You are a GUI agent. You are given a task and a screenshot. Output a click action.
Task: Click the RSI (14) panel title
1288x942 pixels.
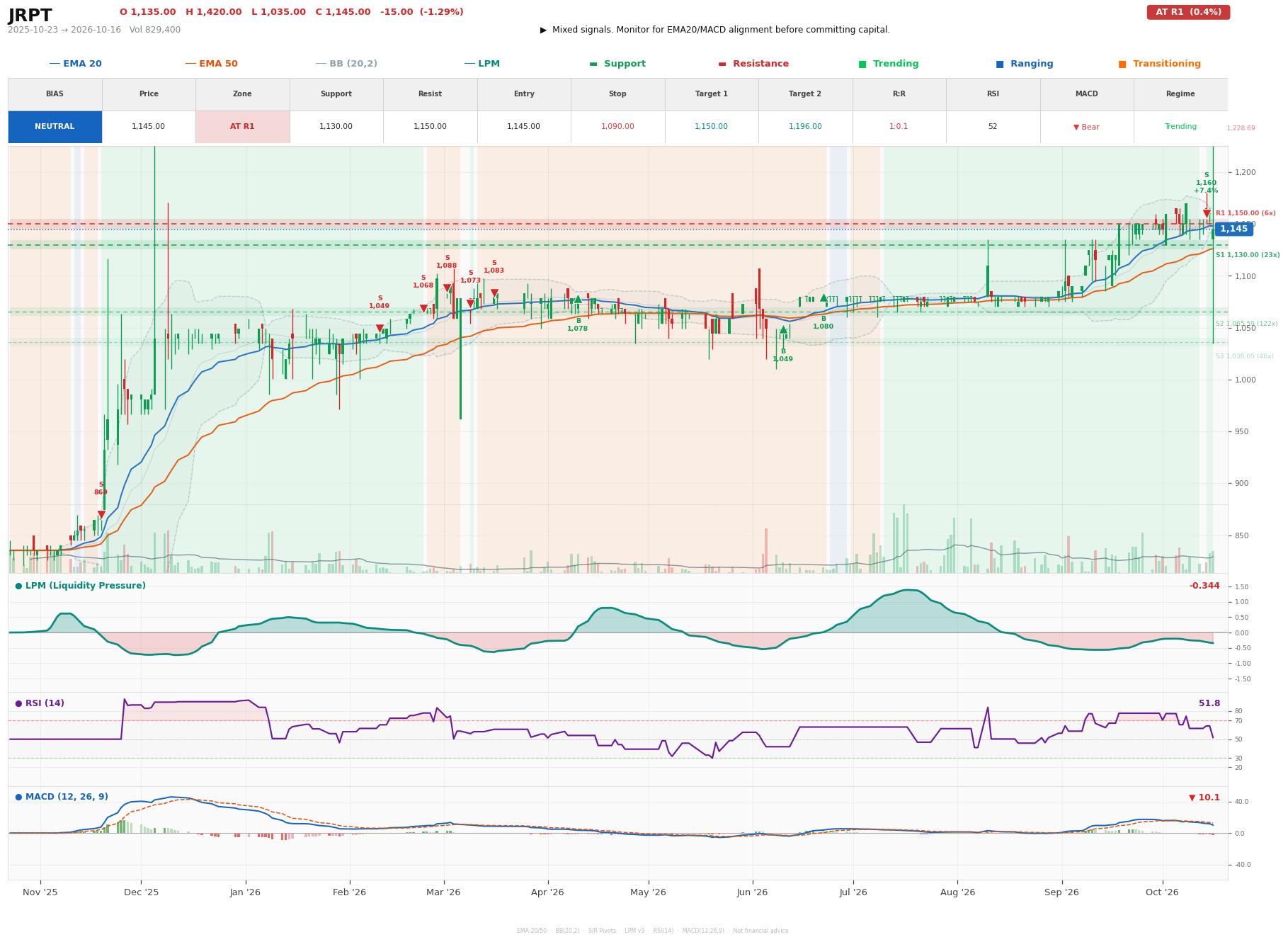[40, 703]
